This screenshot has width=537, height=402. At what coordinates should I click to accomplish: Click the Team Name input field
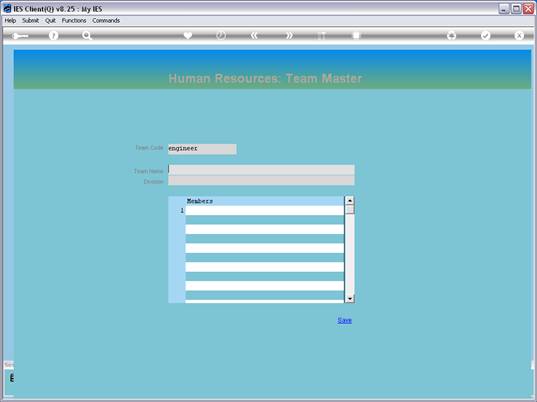coord(261,170)
